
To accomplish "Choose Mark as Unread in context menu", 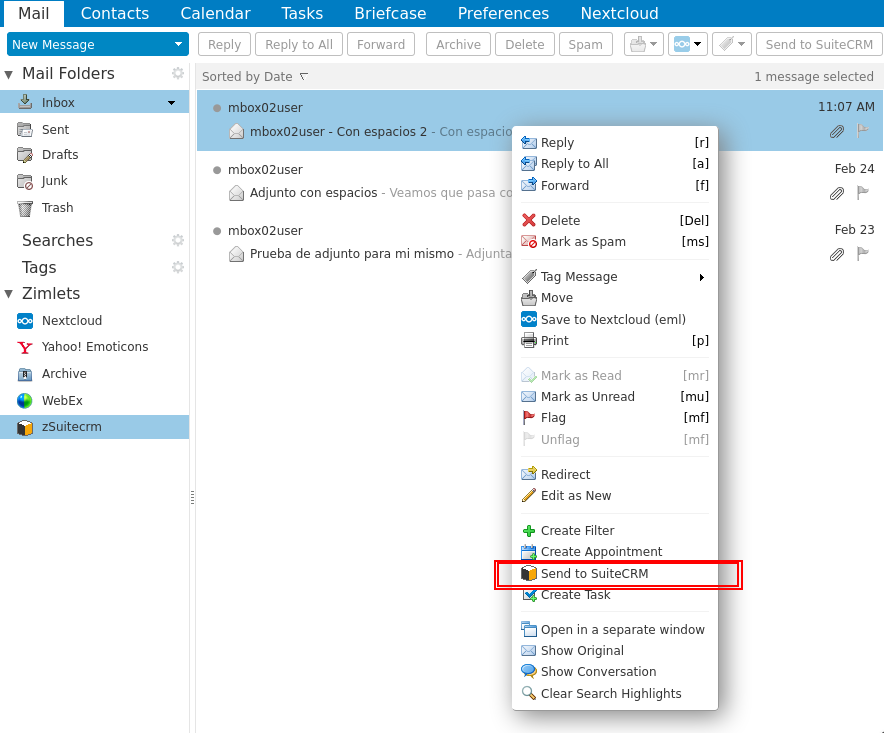I will pos(615,397).
